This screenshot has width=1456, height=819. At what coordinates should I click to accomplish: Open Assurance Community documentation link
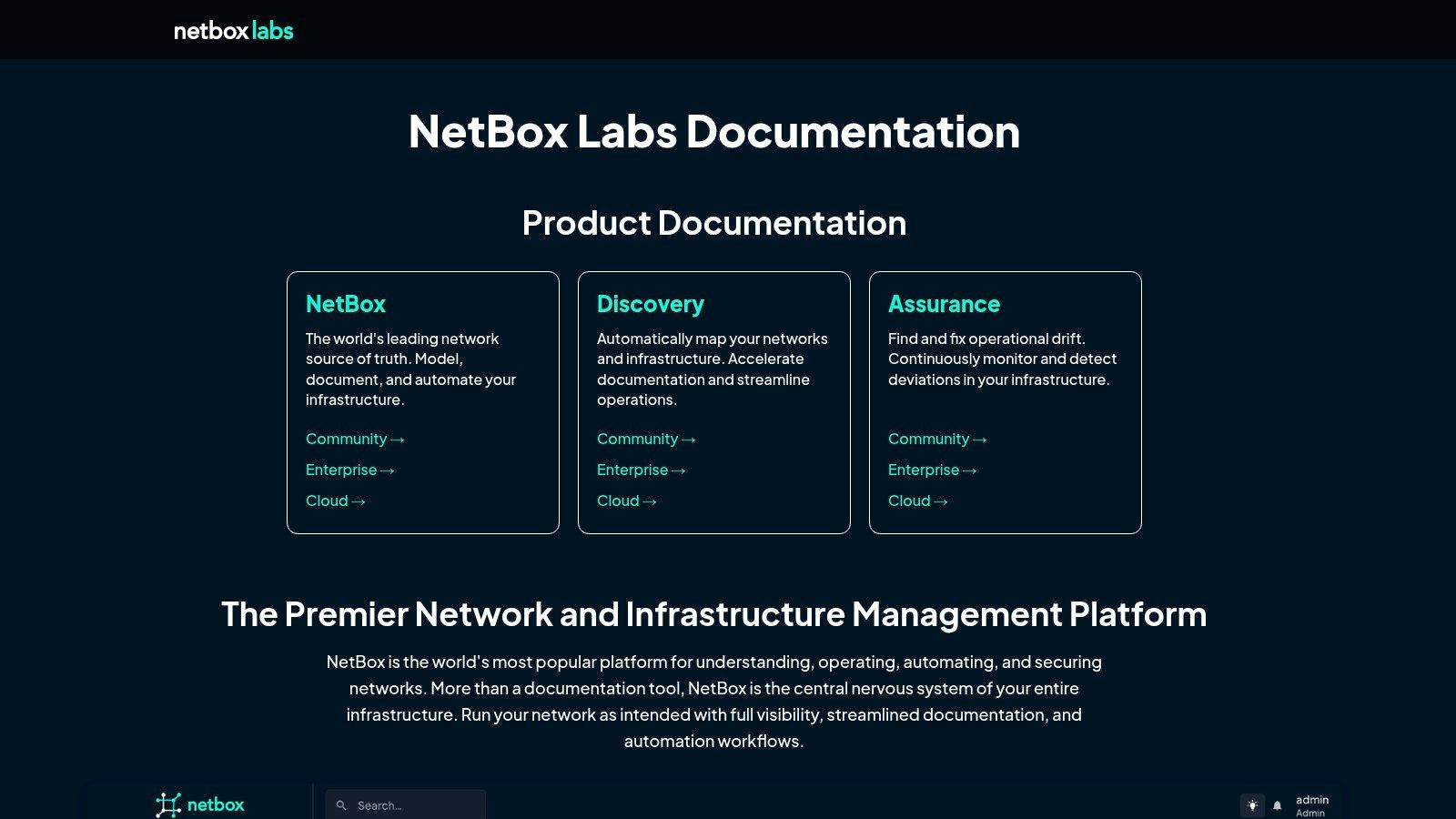coord(936,439)
